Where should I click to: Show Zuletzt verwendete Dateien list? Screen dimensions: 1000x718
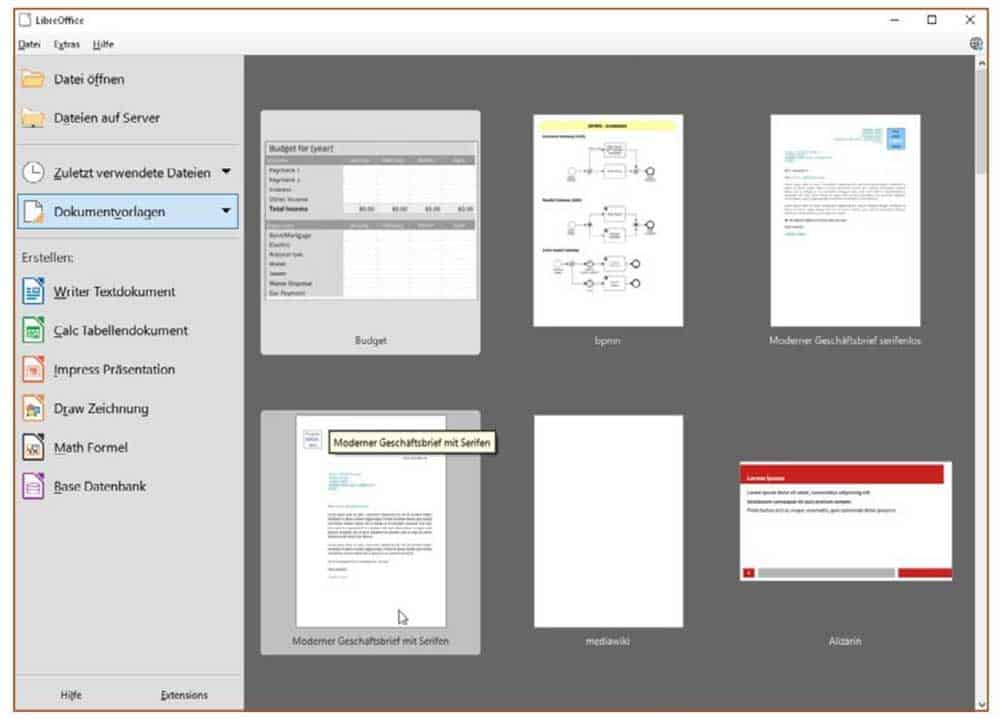click(x=128, y=172)
